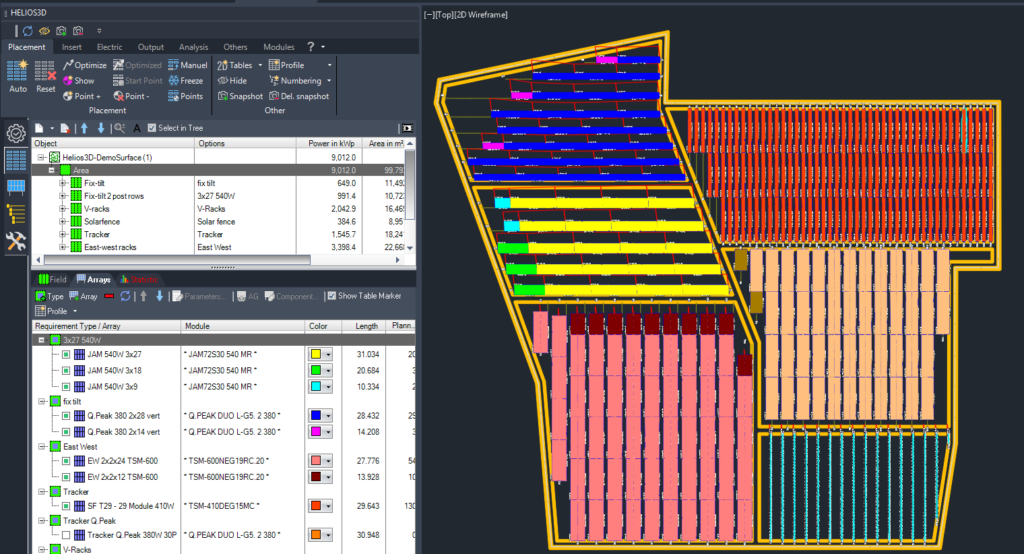1024x554 pixels.
Task: Click Del. snapshot
Action: coord(299,96)
